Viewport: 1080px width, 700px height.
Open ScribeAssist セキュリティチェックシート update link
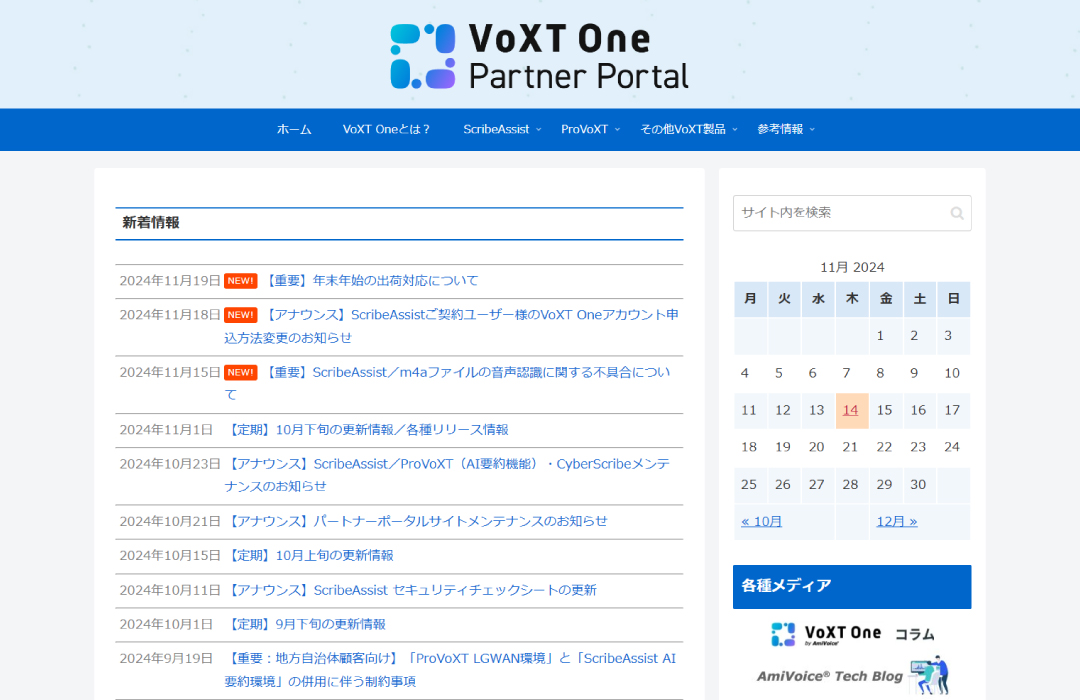click(x=411, y=590)
